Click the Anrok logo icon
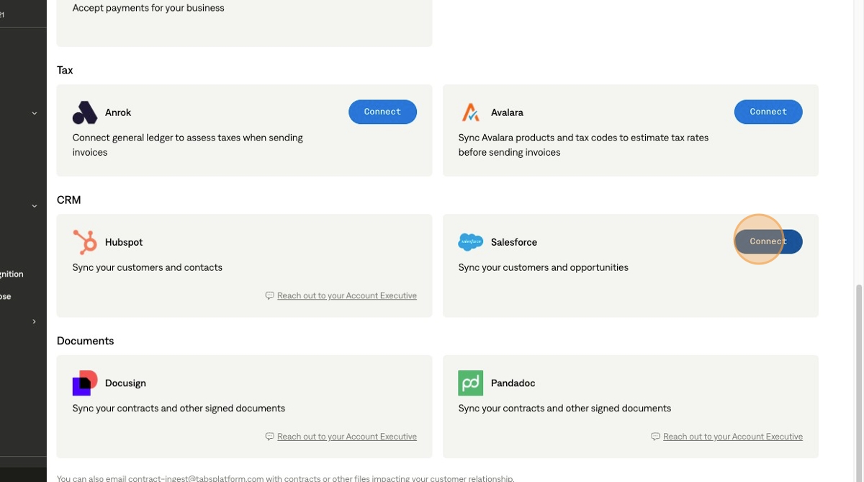 (x=85, y=112)
